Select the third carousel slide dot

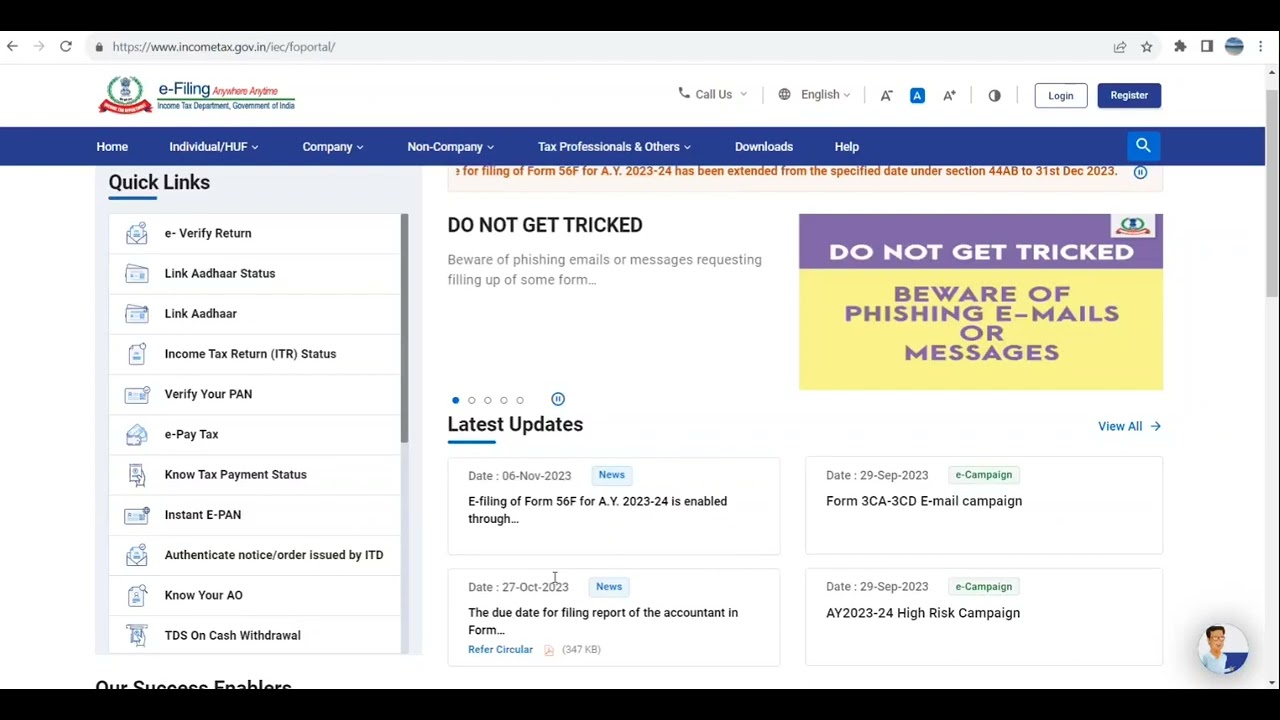click(x=488, y=400)
